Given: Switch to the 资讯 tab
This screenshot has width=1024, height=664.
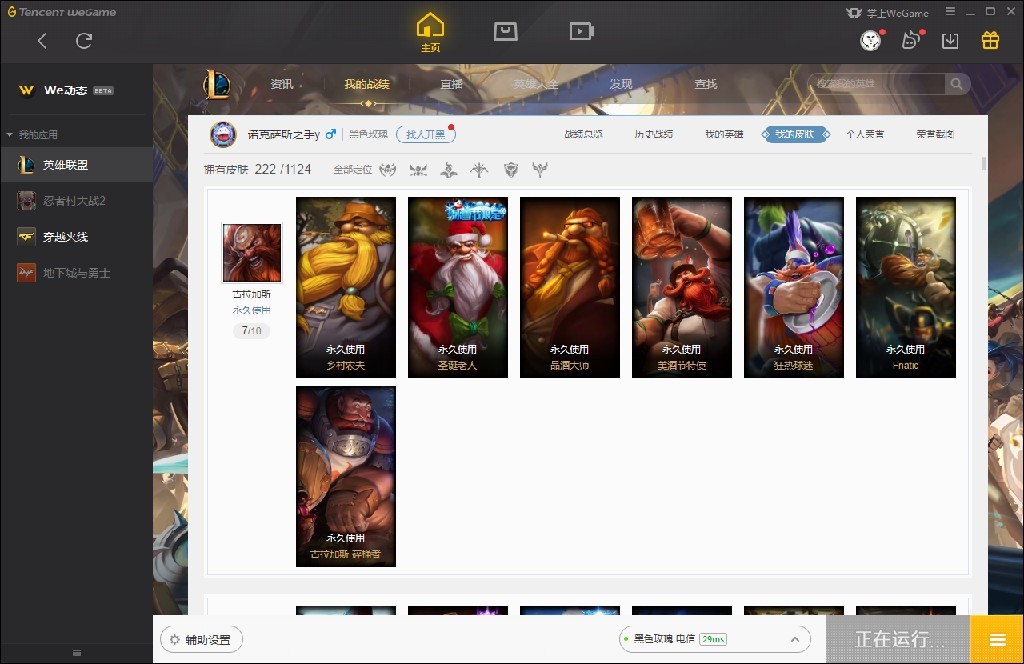Looking at the screenshot, I should point(282,85).
